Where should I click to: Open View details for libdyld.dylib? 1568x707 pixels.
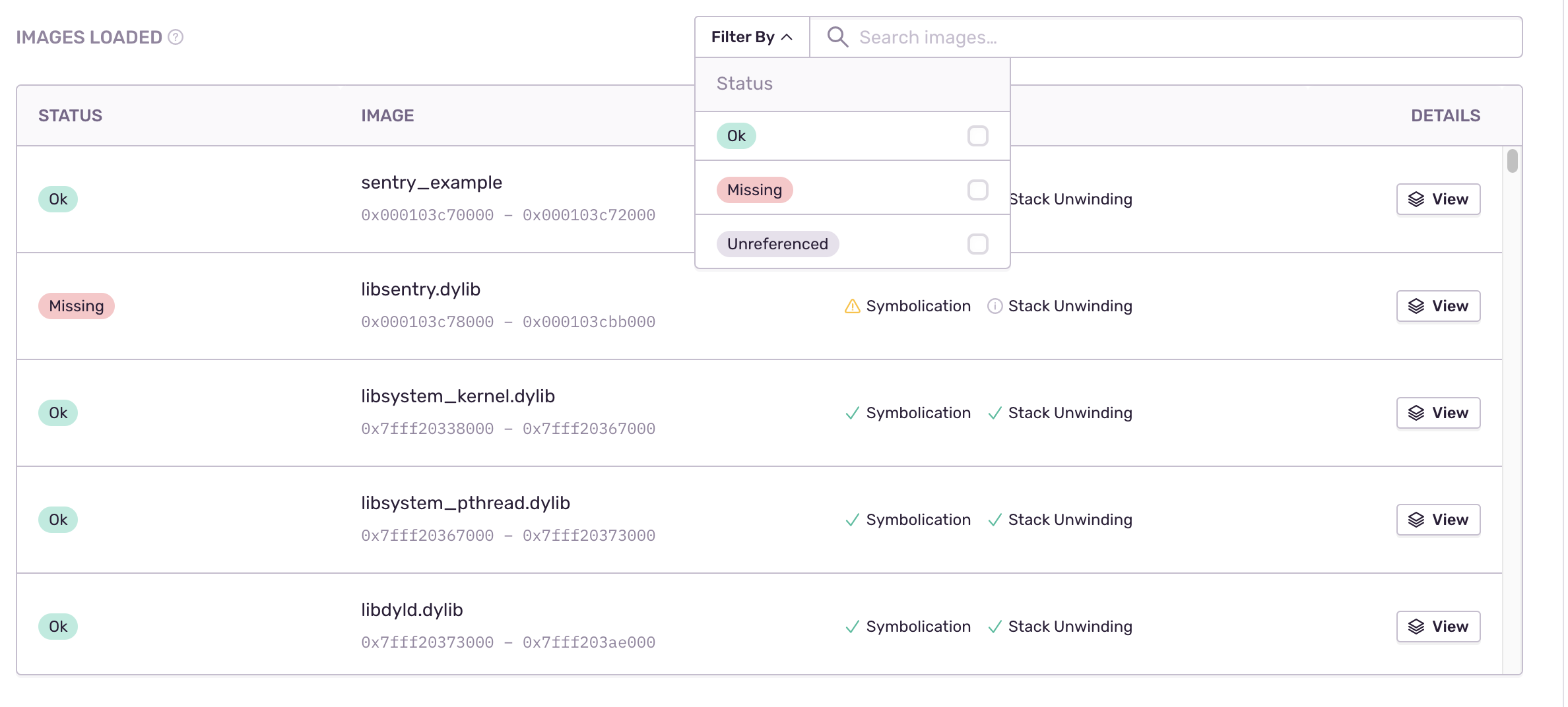pos(1438,627)
